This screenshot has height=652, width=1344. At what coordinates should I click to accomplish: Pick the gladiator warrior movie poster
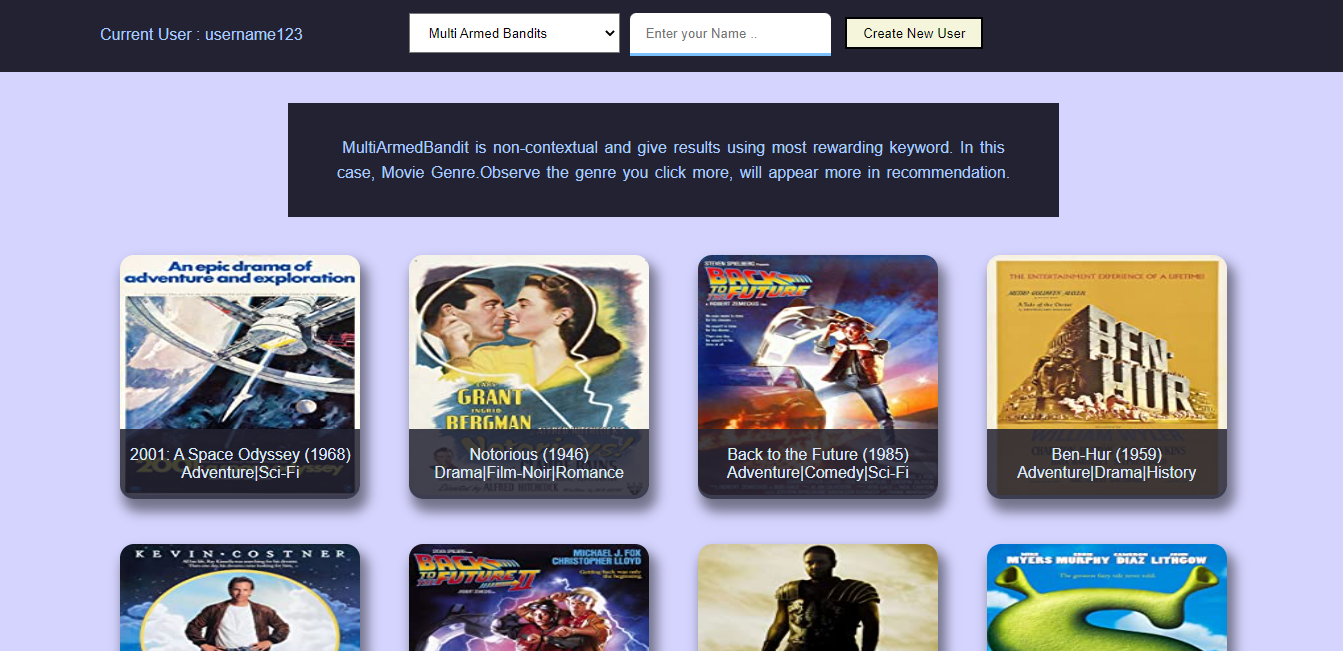[818, 598]
